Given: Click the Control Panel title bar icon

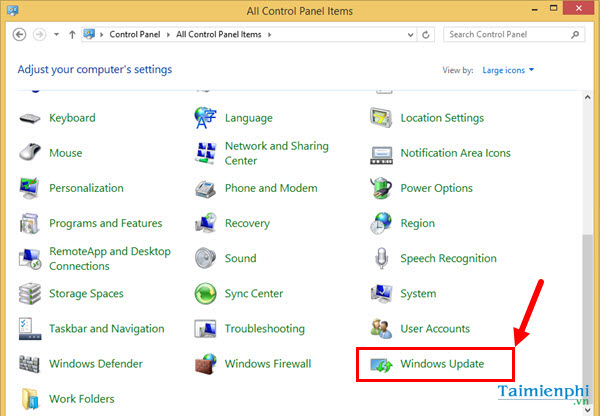Looking at the screenshot, I should [x=13, y=10].
